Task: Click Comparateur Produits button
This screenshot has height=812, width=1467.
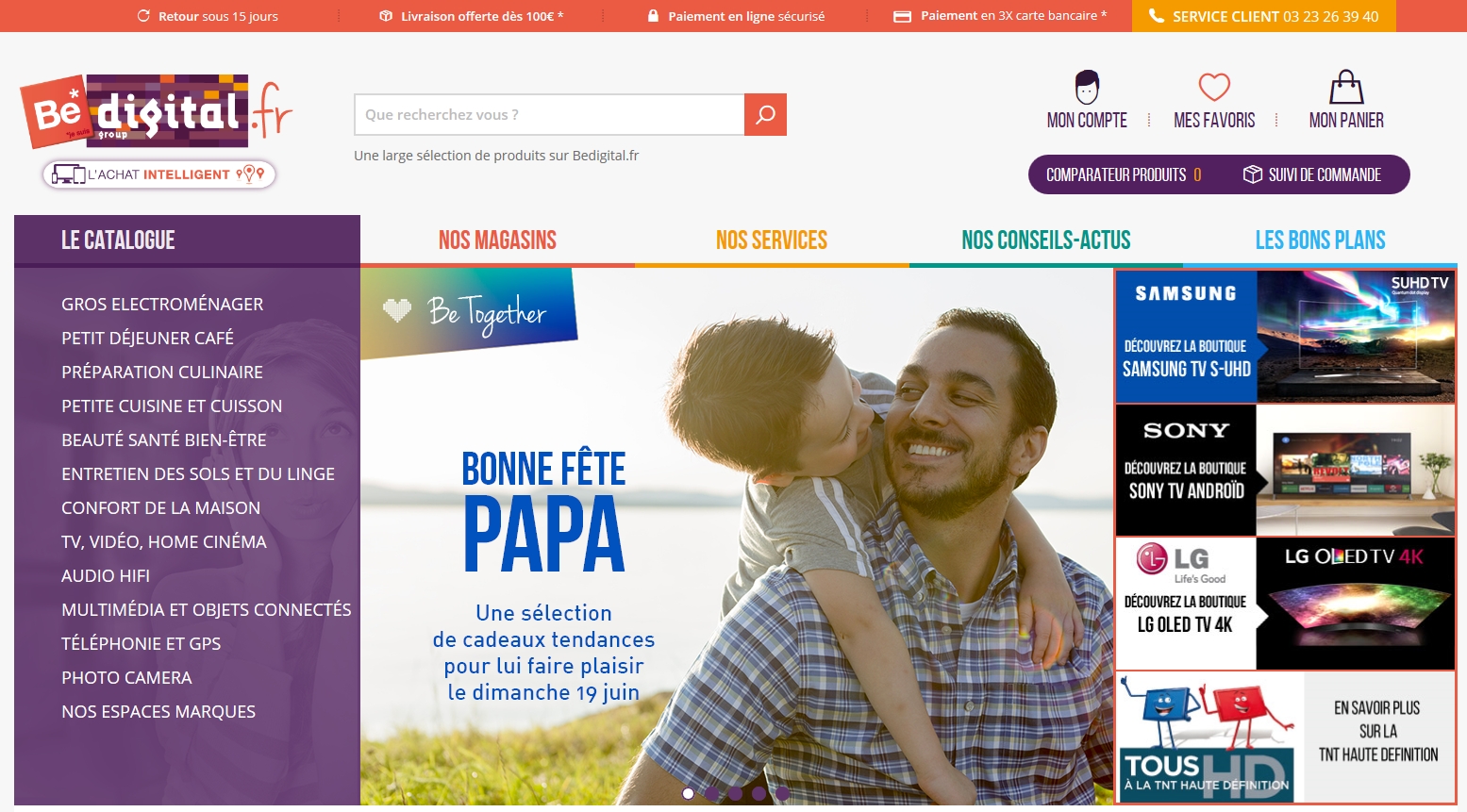Action: click(1124, 174)
